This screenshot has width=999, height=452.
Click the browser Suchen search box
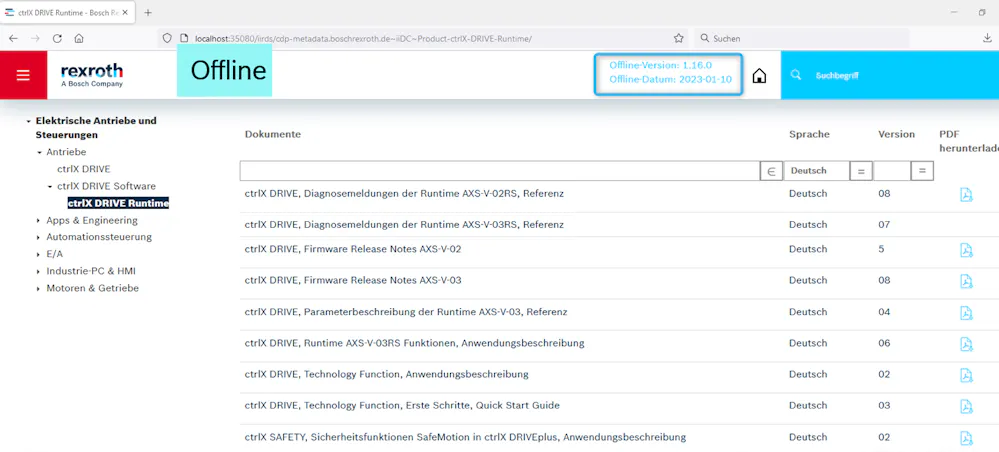click(801, 38)
